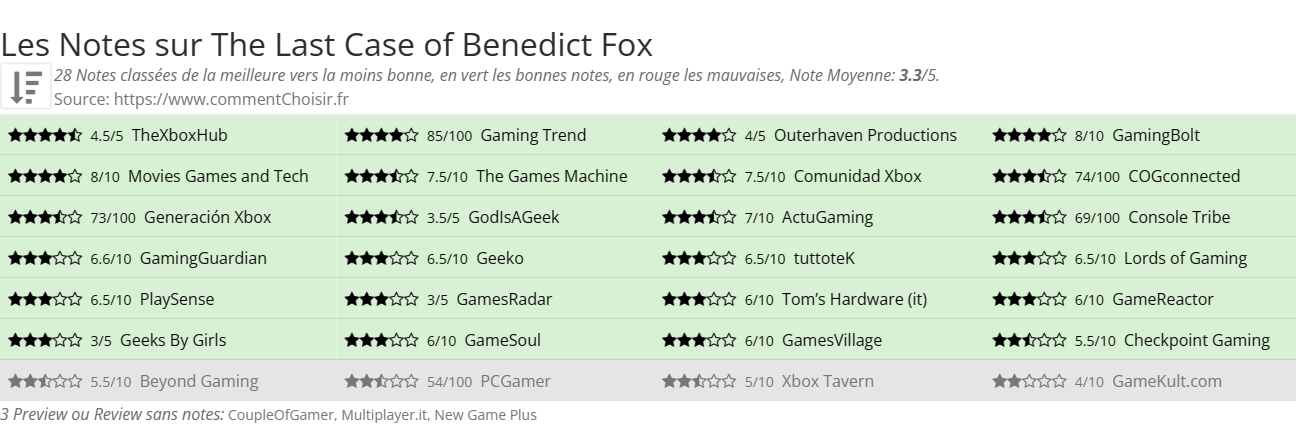
Task: Click the stars beside Beyond Gaming
Action: click(45, 381)
